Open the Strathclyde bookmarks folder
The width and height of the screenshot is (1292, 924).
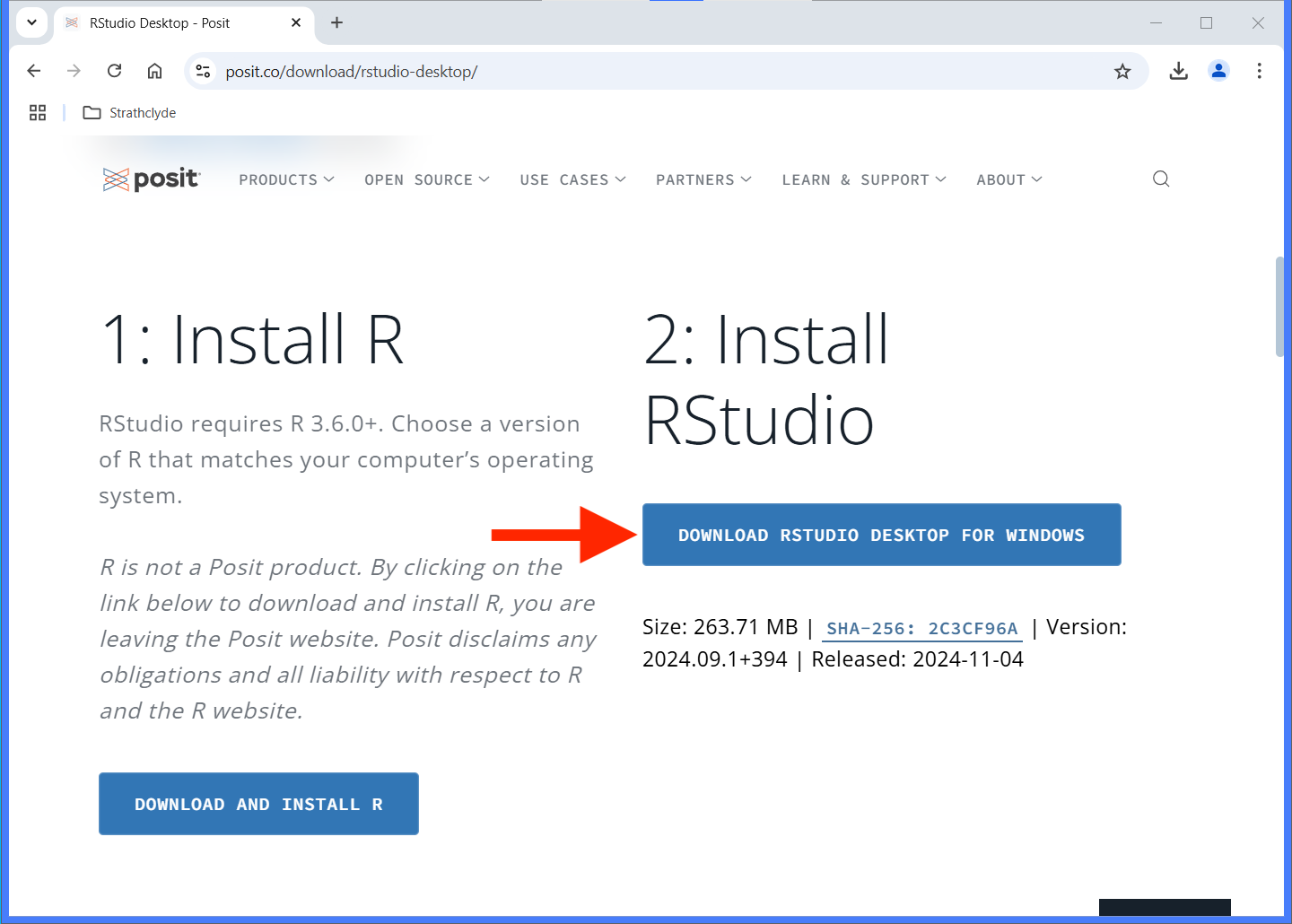[x=129, y=112]
